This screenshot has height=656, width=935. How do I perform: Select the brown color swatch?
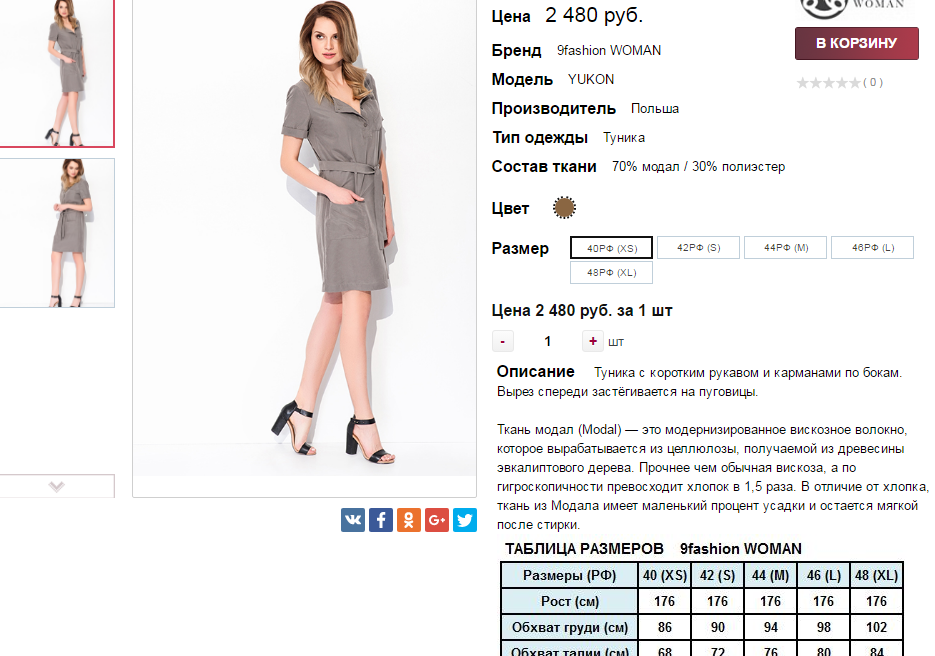(x=564, y=208)
